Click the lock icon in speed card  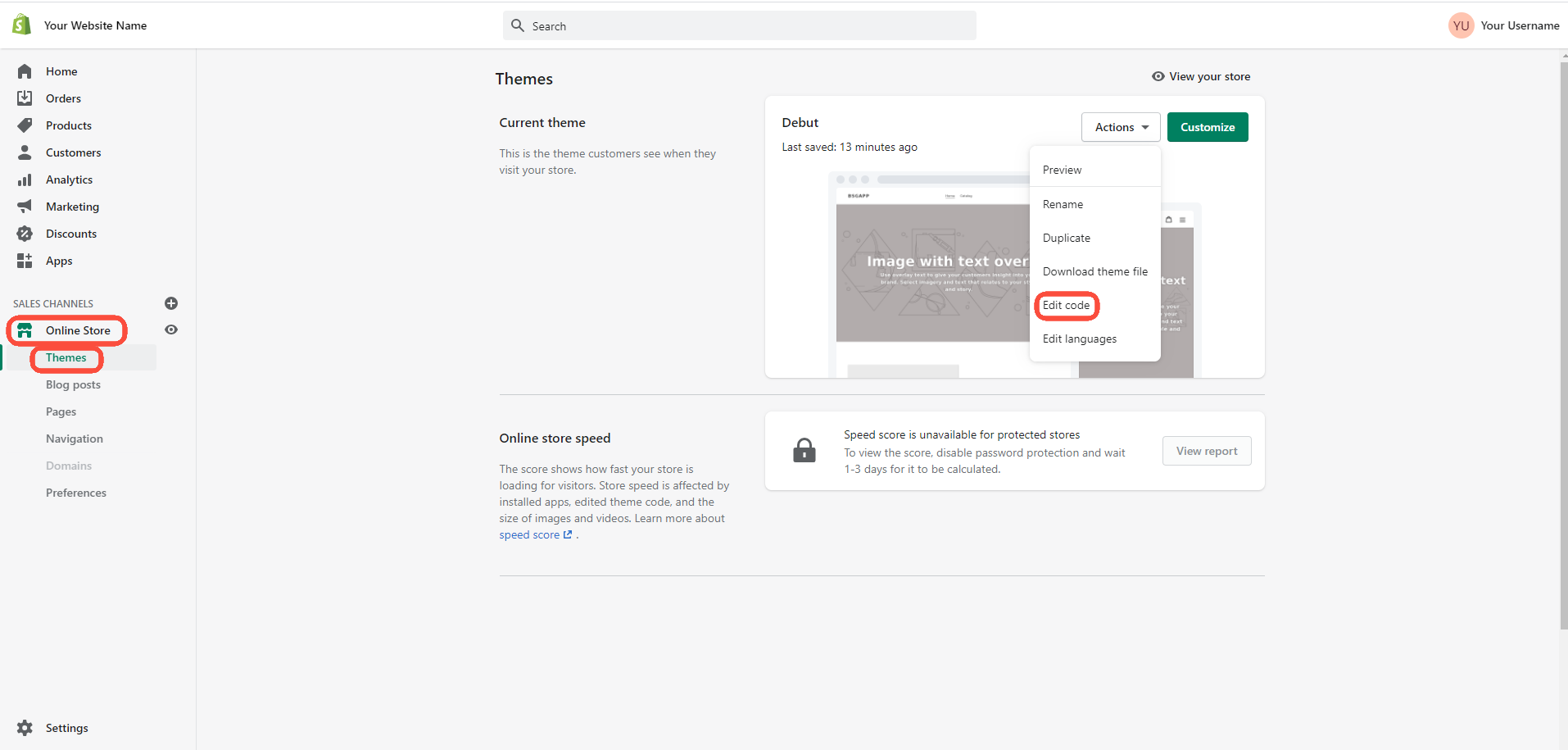point(804,450)
